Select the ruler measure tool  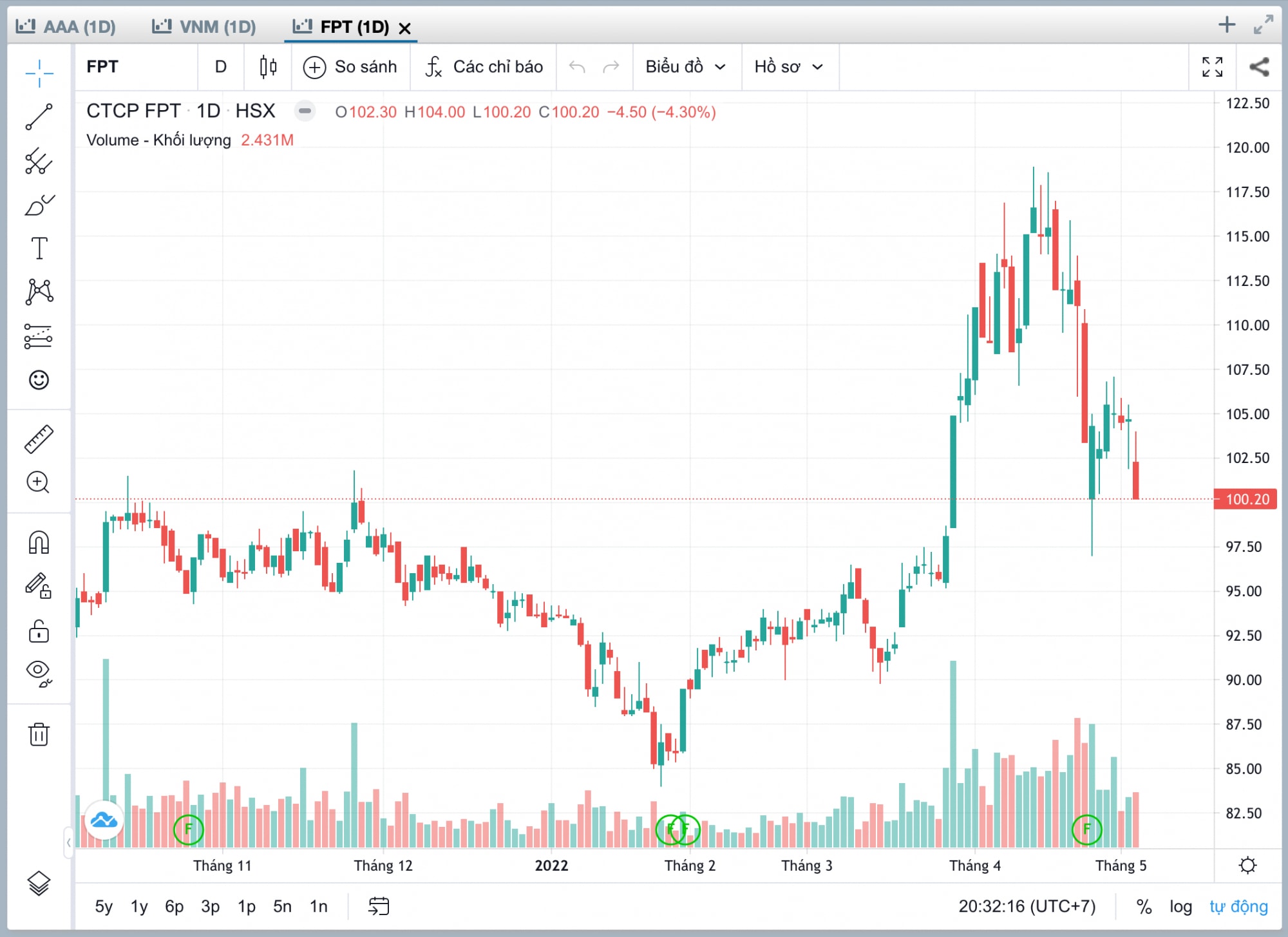click(x=39, y=439)
